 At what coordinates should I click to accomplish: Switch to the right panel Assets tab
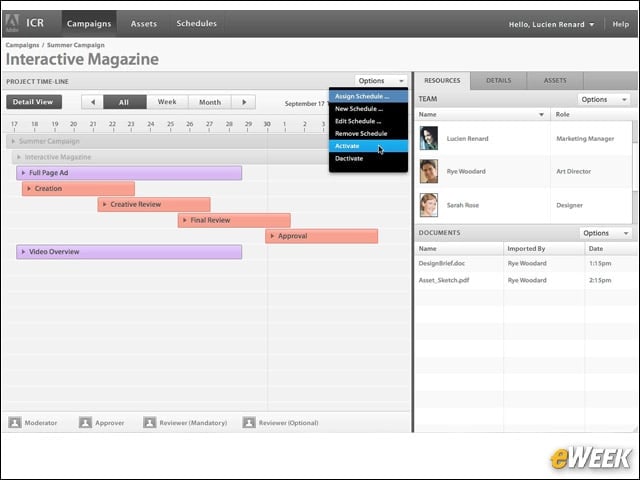[555, 80]
